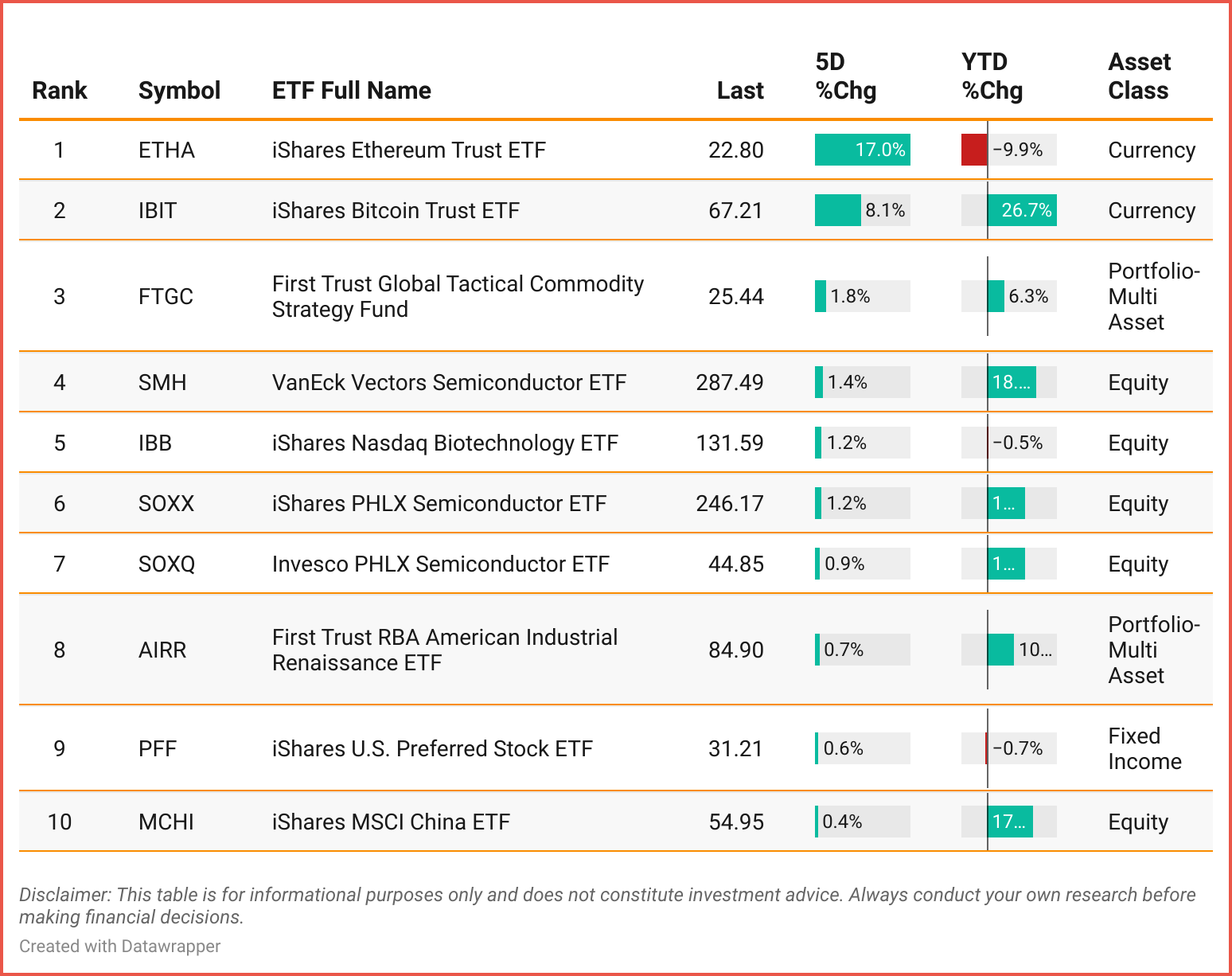The width and height of the screenshot is (1232, 976).
Task: Click the Rank column header
Action: tap(60, 91)
